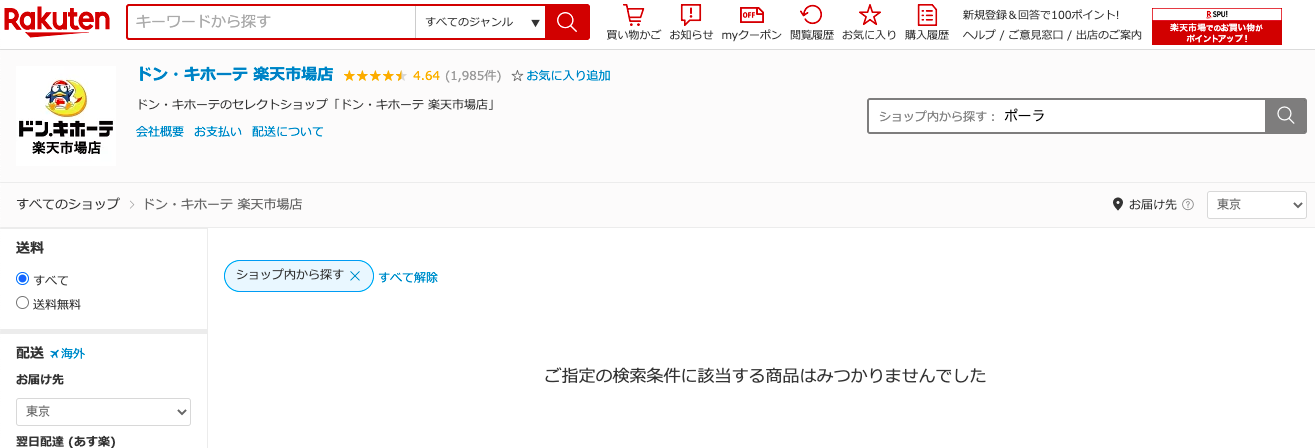Click すべてのショップ breadcrumb
Viewport: 1315px width, 448px height.
(68, 204)
